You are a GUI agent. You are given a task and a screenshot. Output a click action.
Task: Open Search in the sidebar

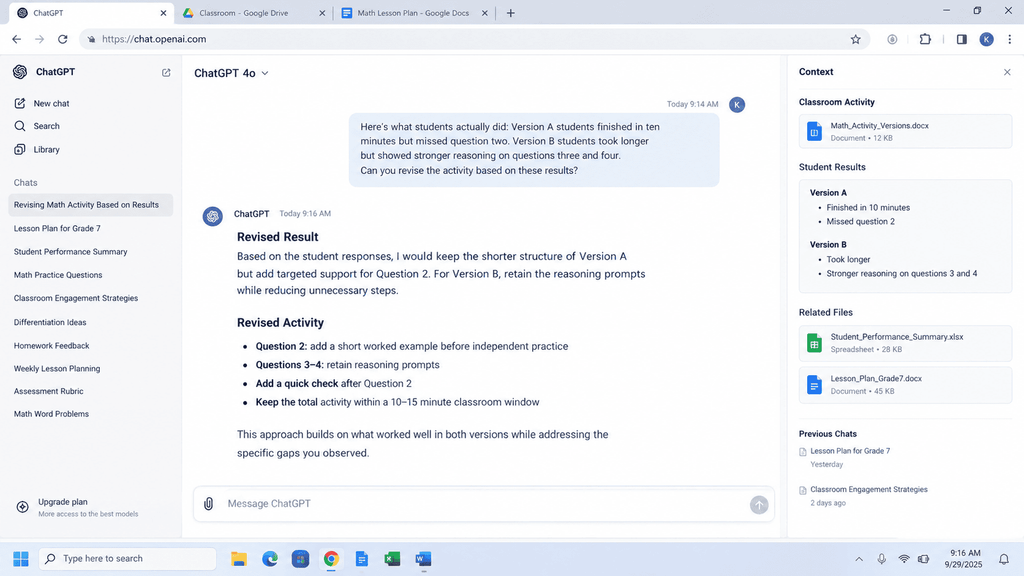coord(37,126)
